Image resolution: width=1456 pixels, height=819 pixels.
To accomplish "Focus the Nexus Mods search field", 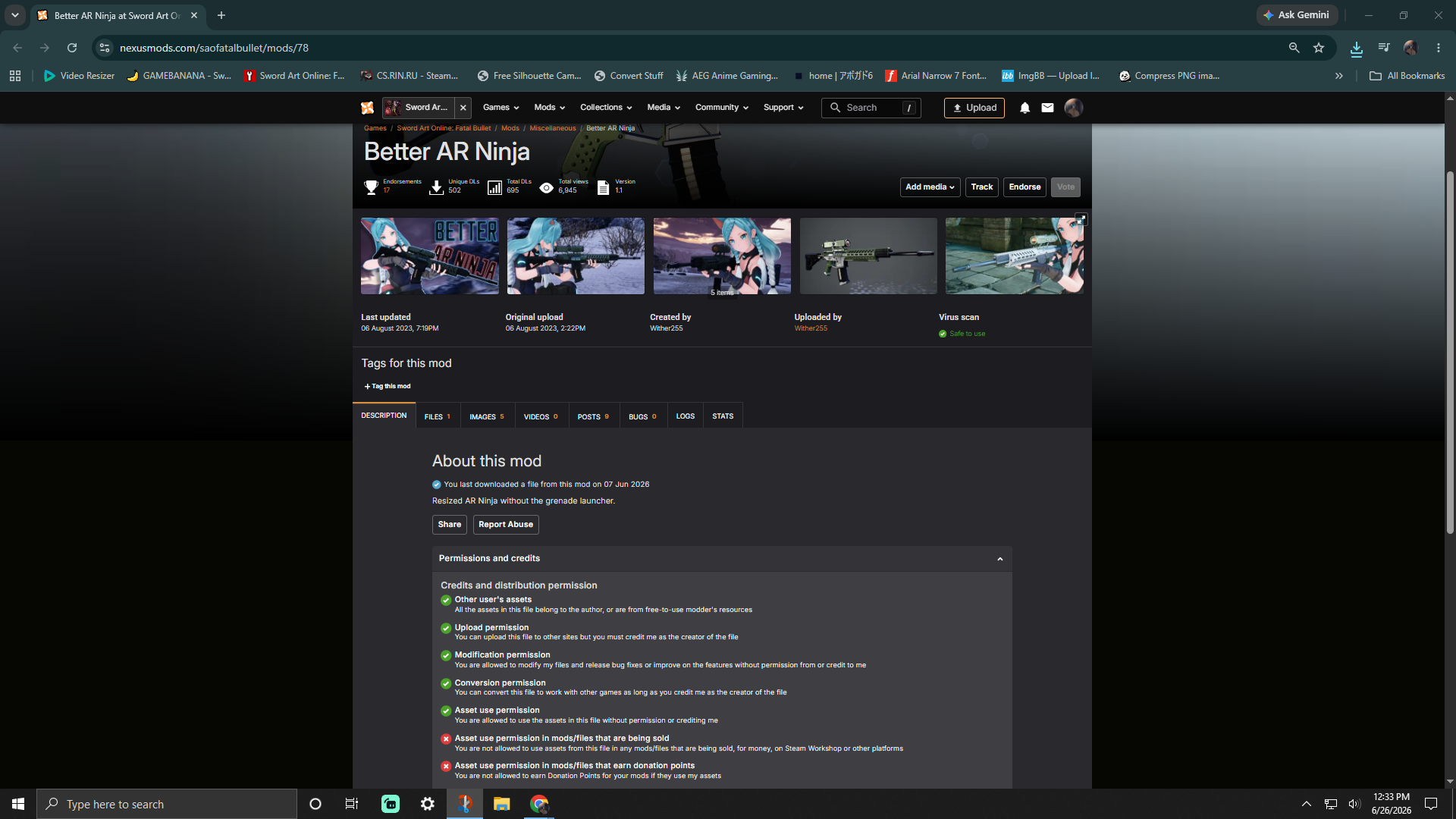I will click(871, 108).
